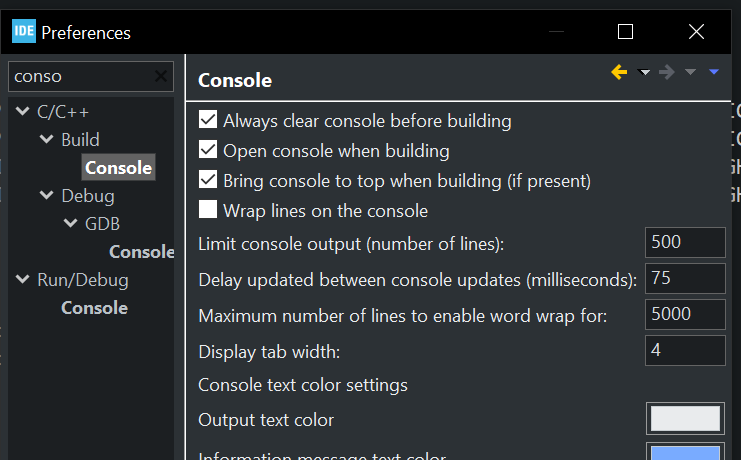Viewport: 741px width, 460px height.
Task: Maximize the Preferences window
Action: click(625, 32)
